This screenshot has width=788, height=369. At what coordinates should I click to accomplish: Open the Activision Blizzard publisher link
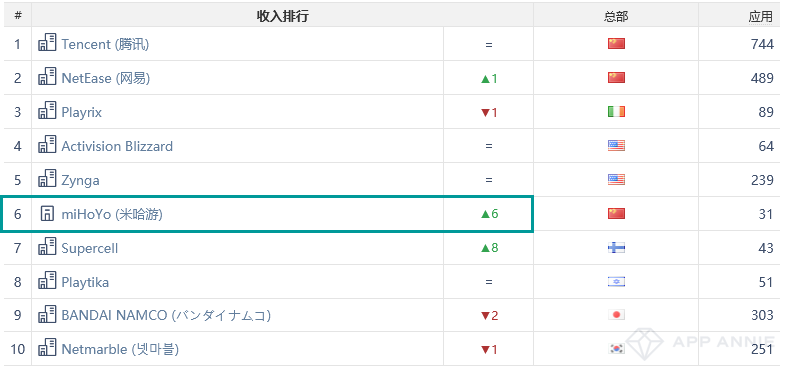(117, 146)
